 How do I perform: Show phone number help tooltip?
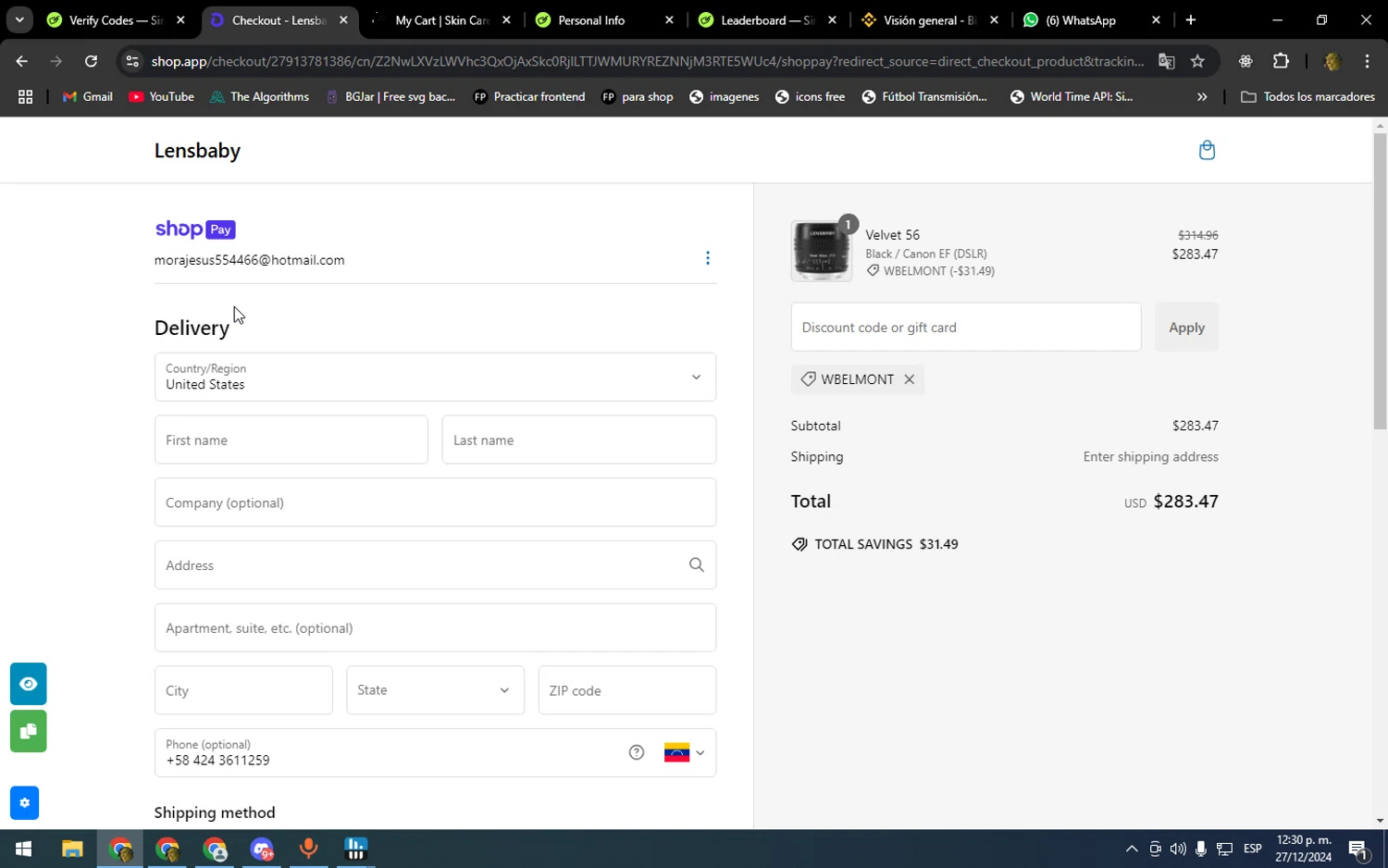click(637, 752)
